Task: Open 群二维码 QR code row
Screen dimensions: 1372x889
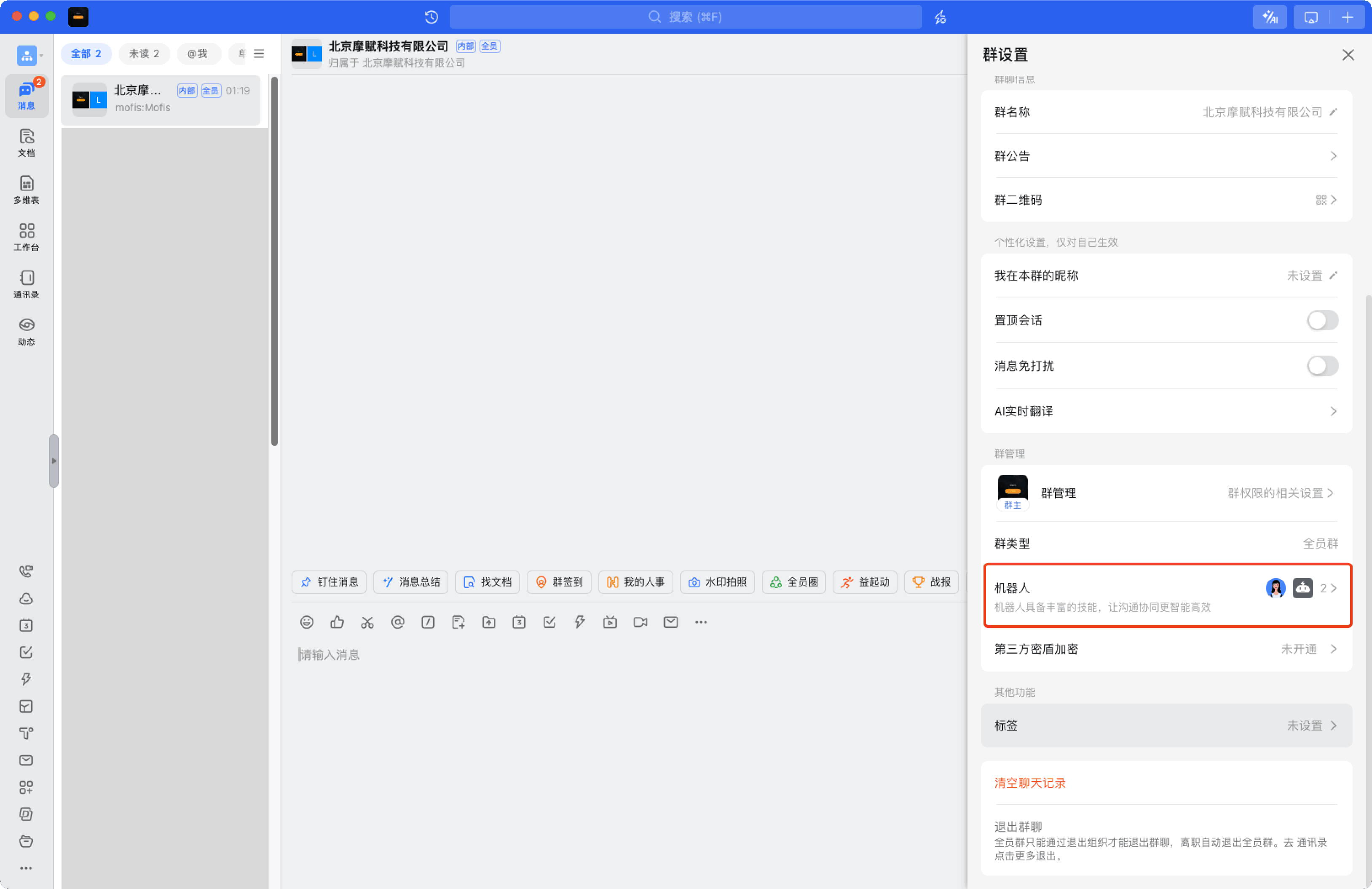Action: 1166,199
